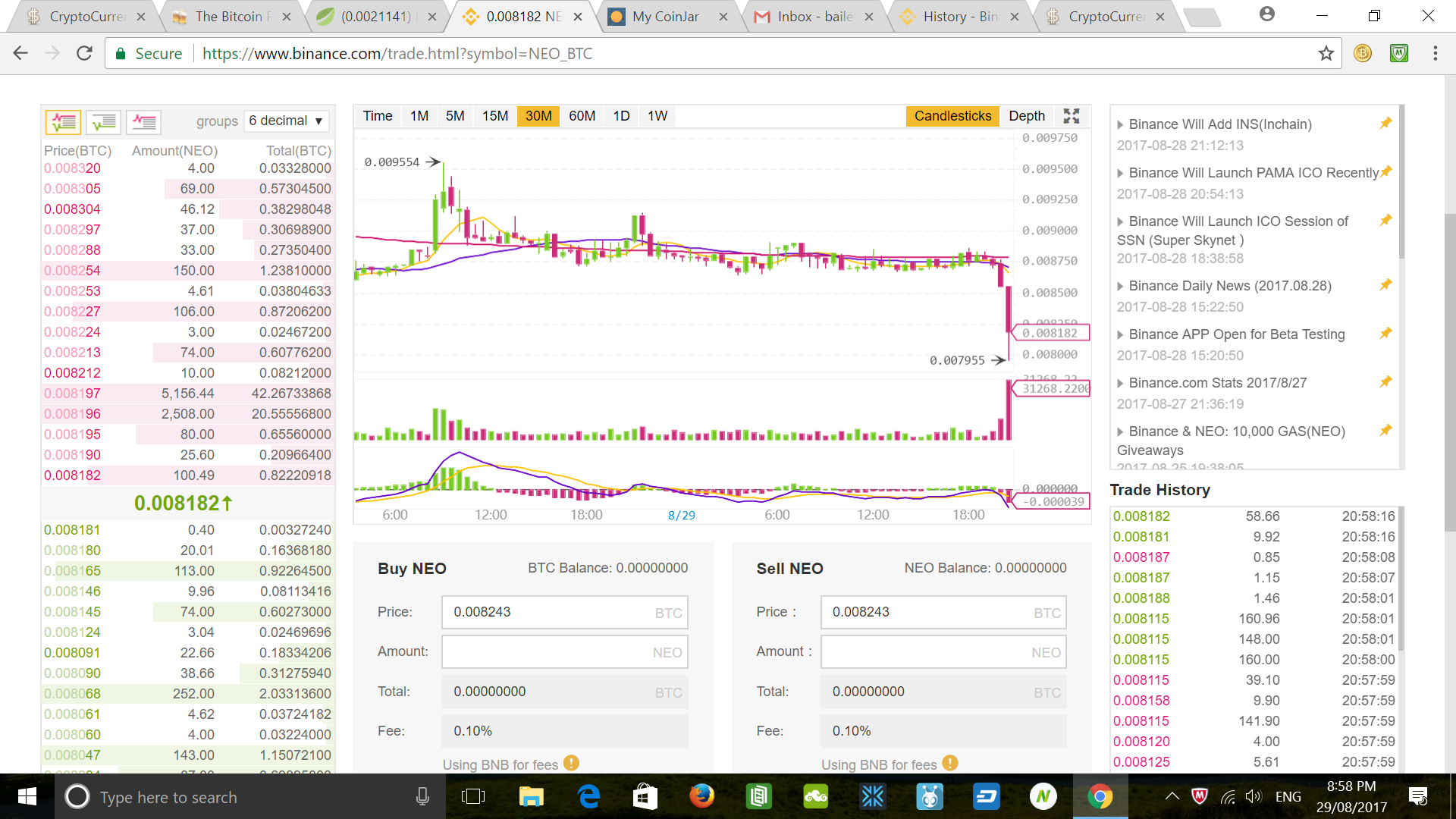Screen dimensions: 1456x819
Task: Open info icon beside Buy NEO BNB fees
Action: [571, 763]
